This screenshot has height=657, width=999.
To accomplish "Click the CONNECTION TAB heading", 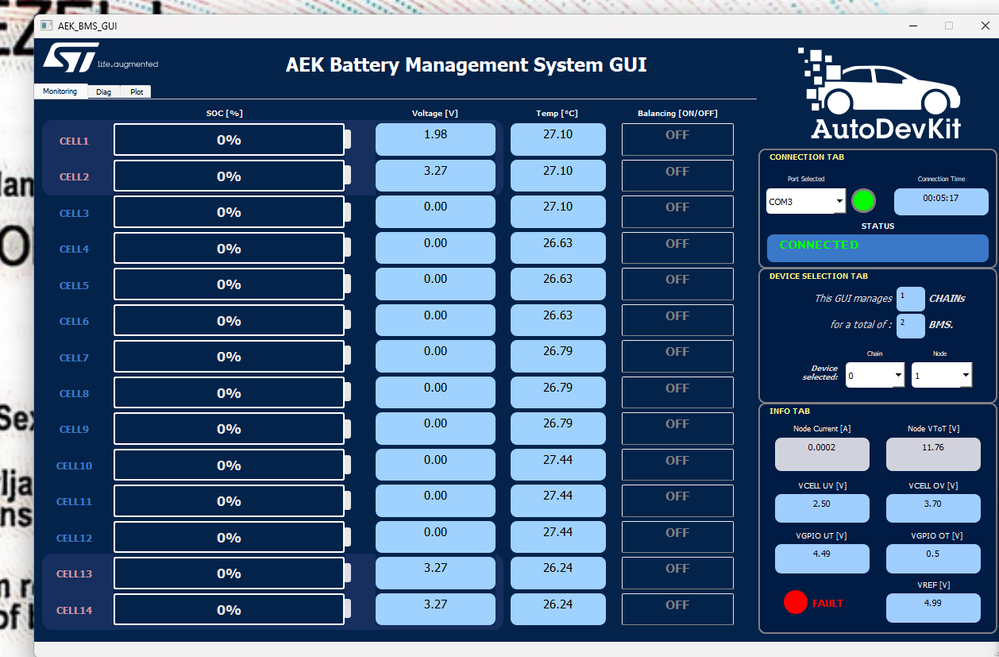I will click(x=806, y=157).
